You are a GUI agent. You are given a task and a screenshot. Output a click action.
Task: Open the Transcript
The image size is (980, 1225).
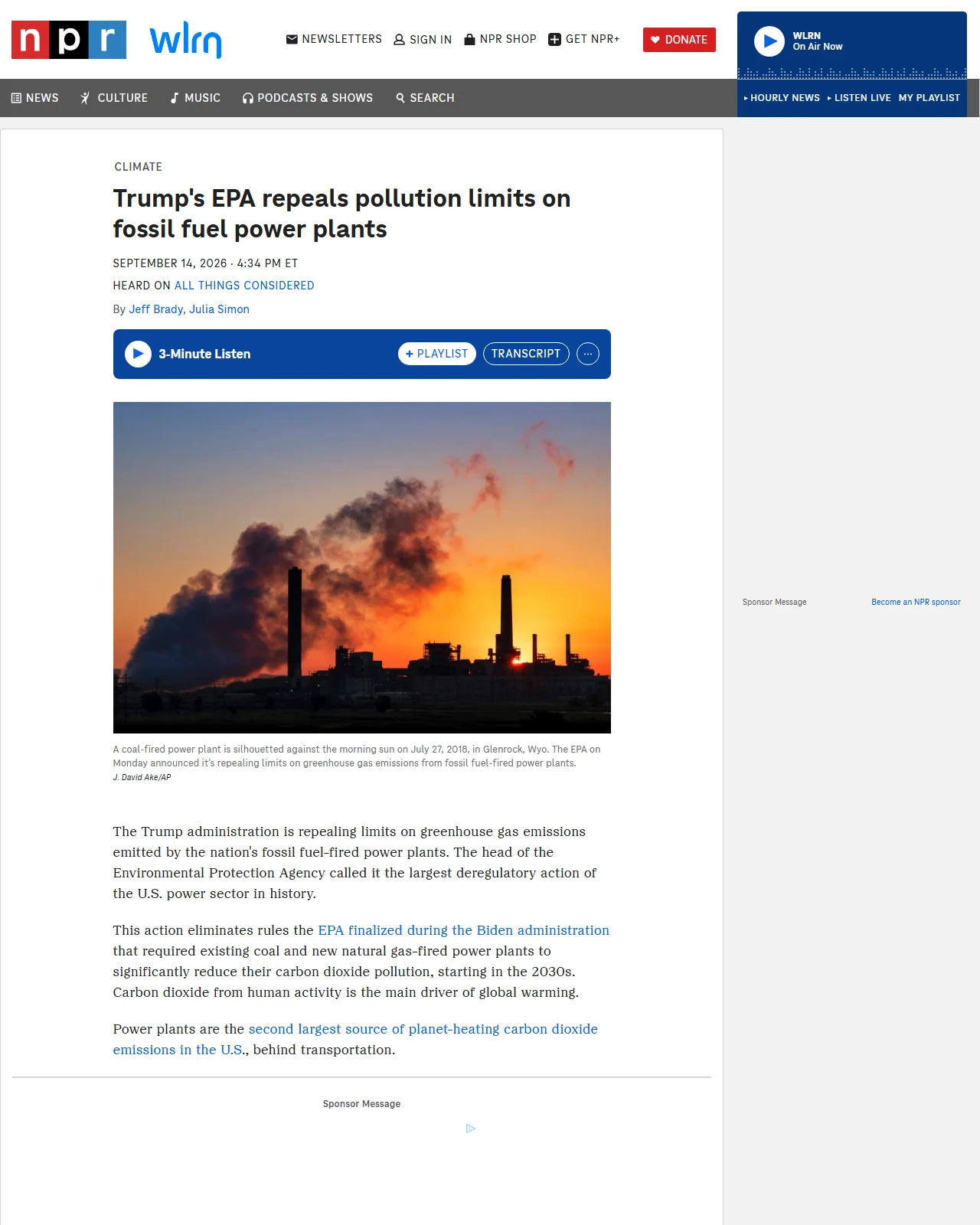pyautogui.click(x=526, y=354)
